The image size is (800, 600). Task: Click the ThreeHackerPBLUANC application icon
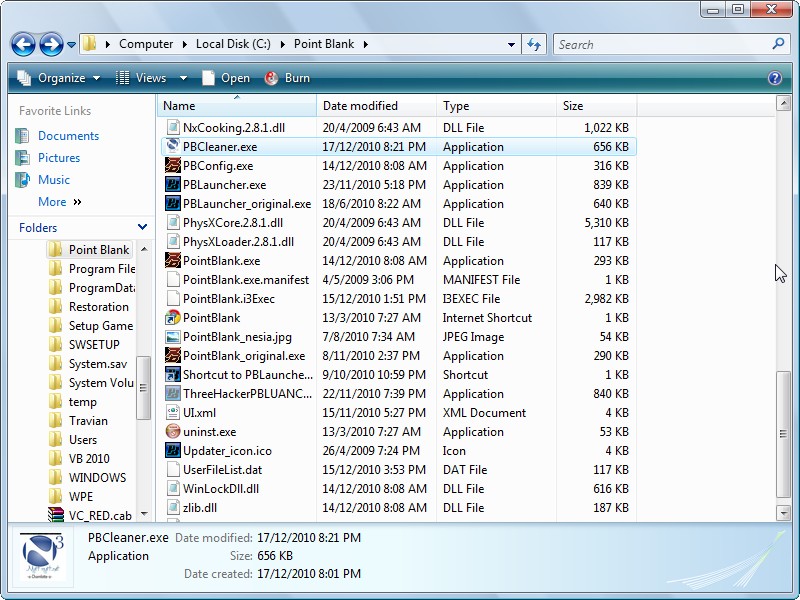coord(173,393)
